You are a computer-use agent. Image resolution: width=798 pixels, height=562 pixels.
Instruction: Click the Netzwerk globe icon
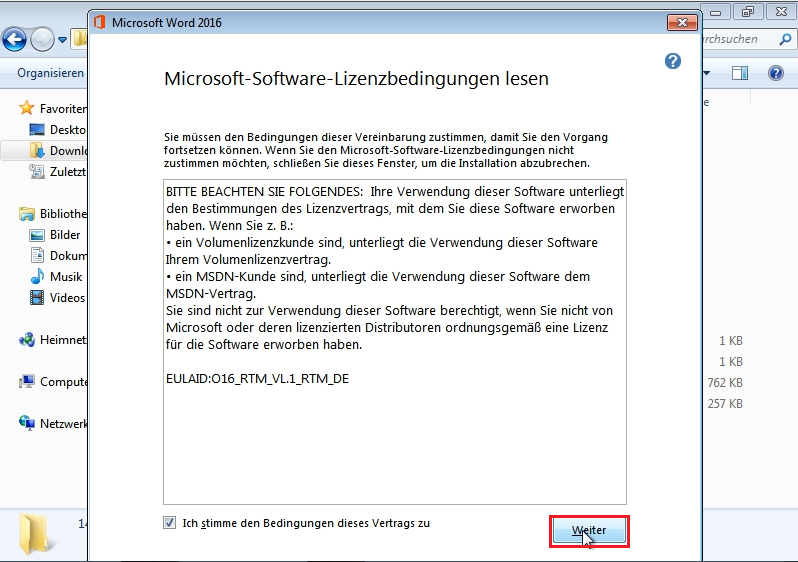(x=26, y=423)
